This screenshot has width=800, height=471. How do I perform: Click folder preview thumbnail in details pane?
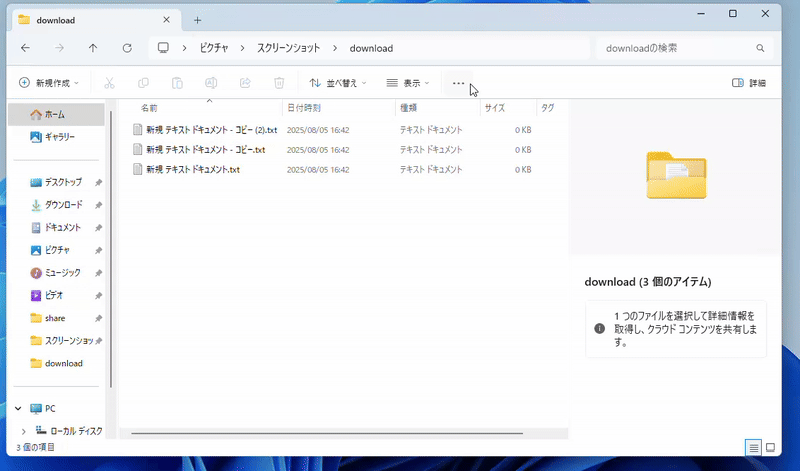point(677,175)
